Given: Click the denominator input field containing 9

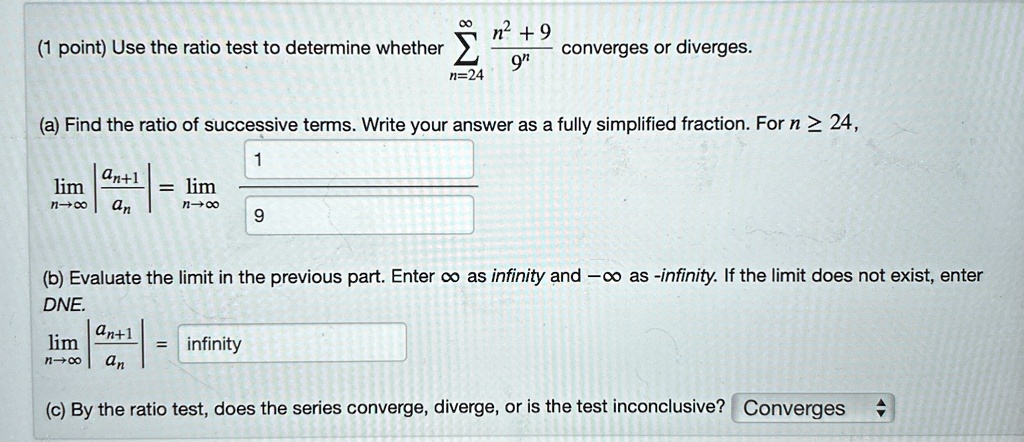Looking at the screenshot, I should pyautogui.click(x=359, y=215).
